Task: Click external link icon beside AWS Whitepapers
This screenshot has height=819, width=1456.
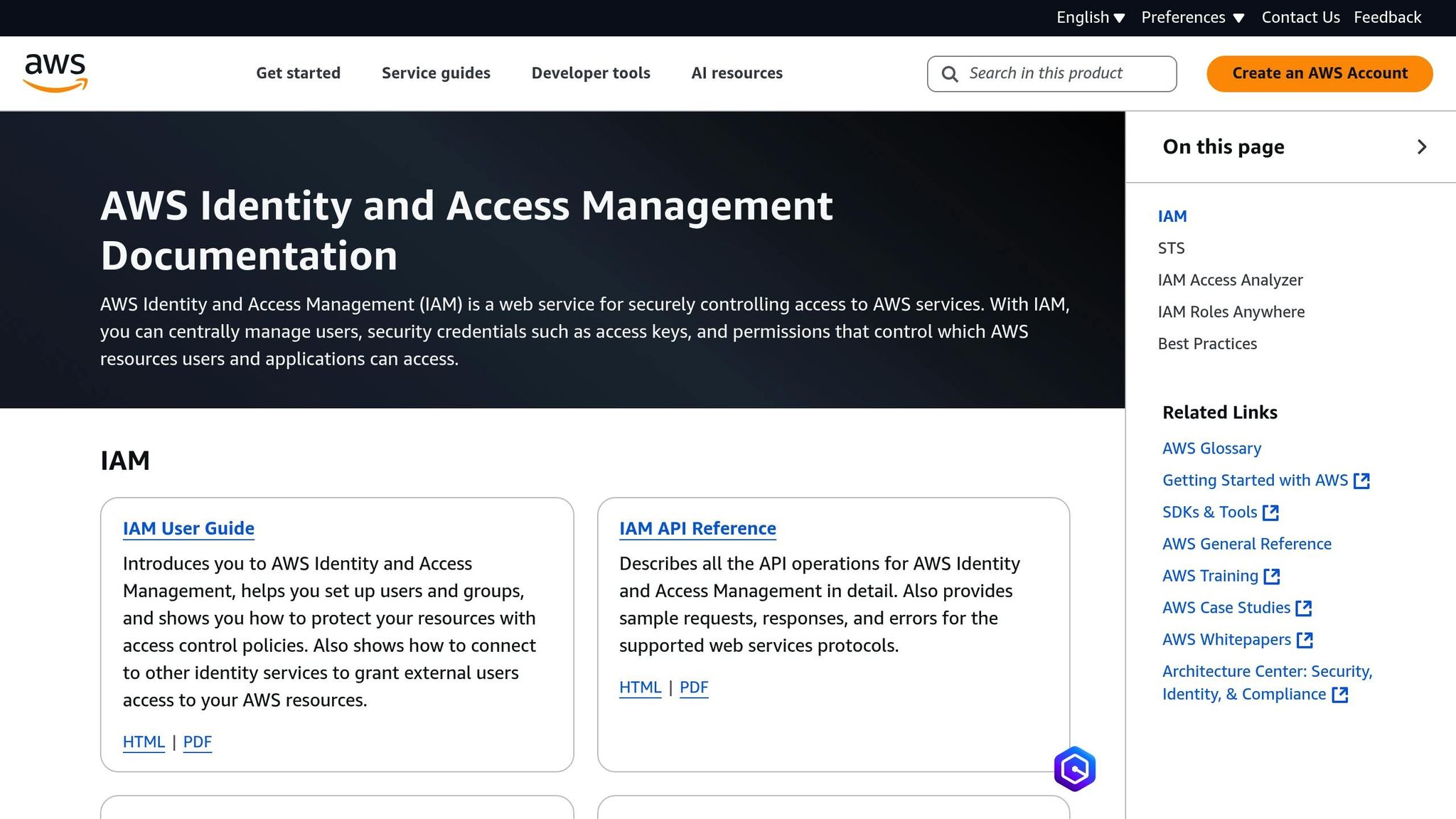Action: 1305,641
